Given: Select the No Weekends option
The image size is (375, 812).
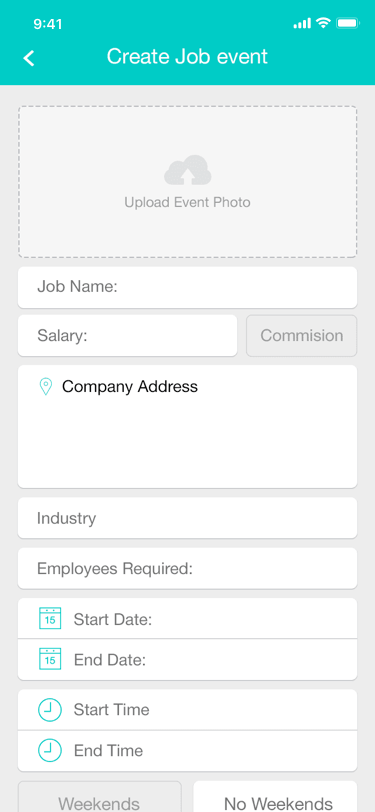Looking at the screenshot, I should [275, 796].
